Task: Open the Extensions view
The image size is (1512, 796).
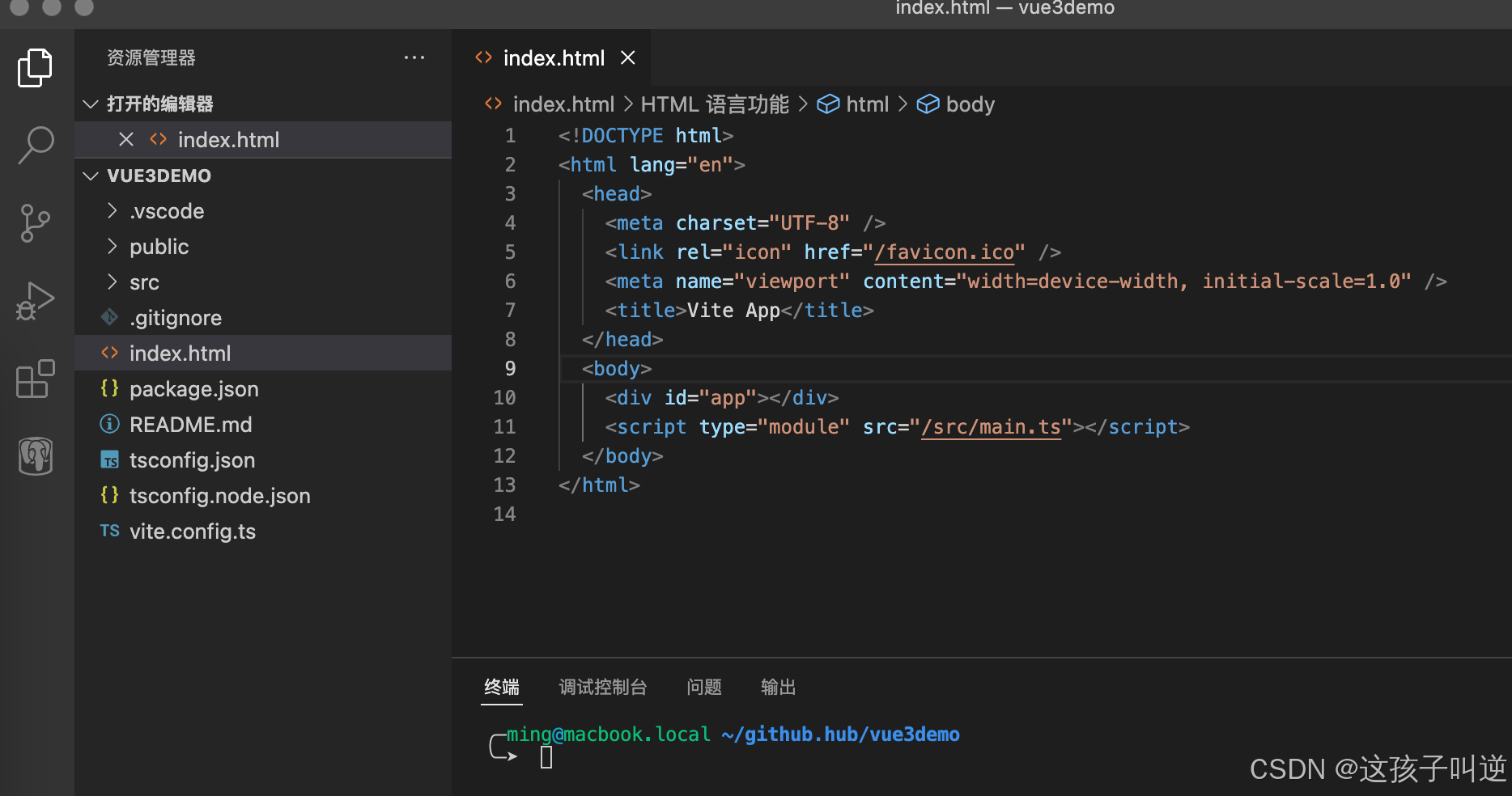Action: [35, 378]
